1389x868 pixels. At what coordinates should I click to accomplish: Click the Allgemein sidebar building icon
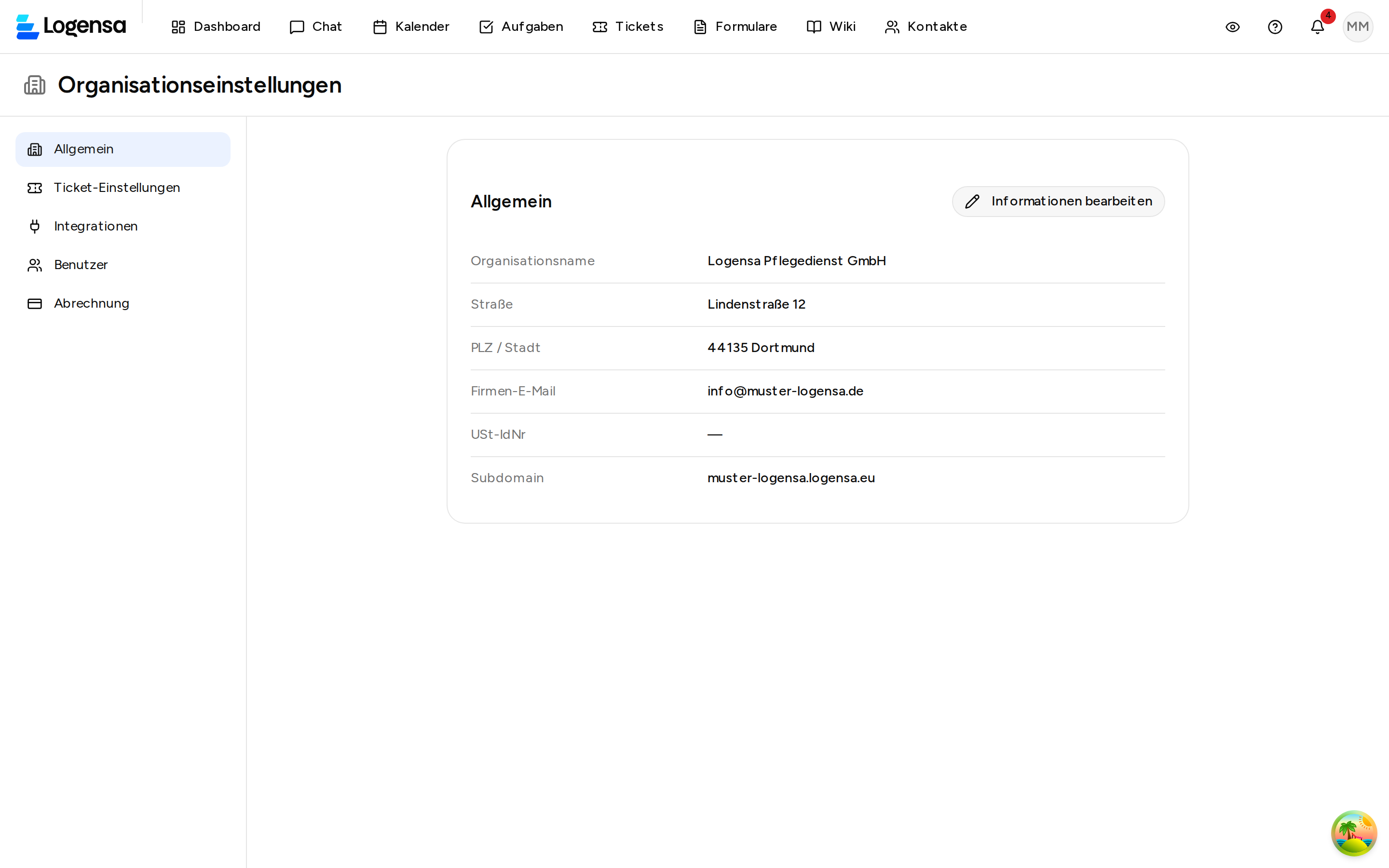[34, 149]
